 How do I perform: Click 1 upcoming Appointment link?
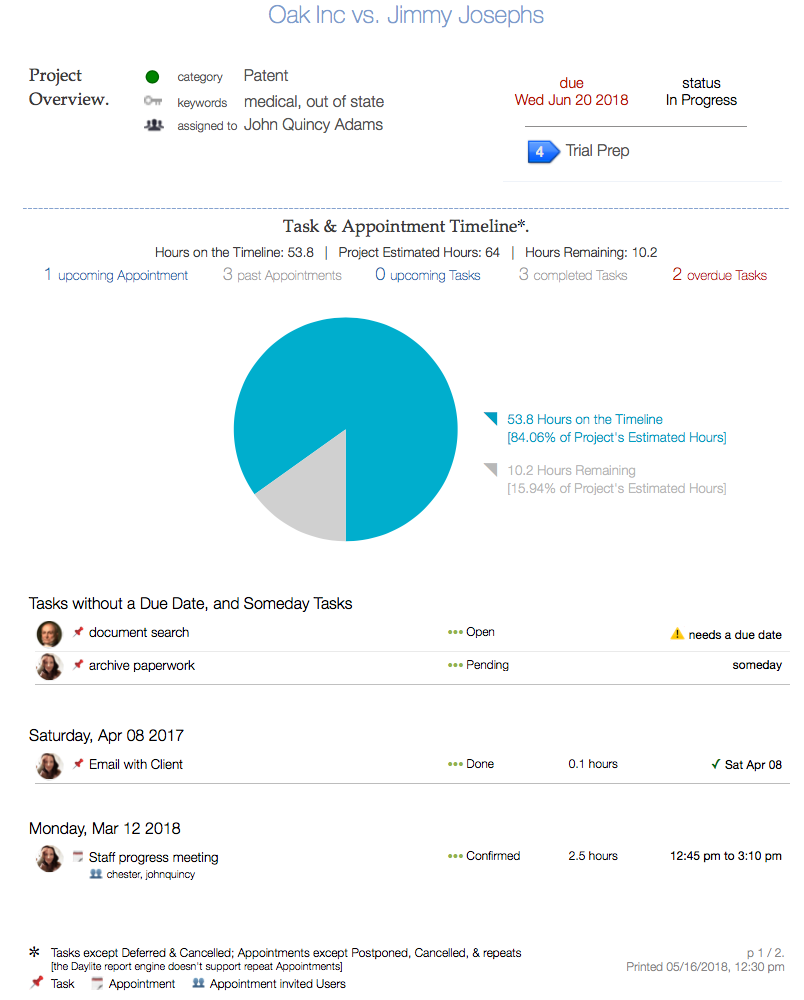coord(115,275)
